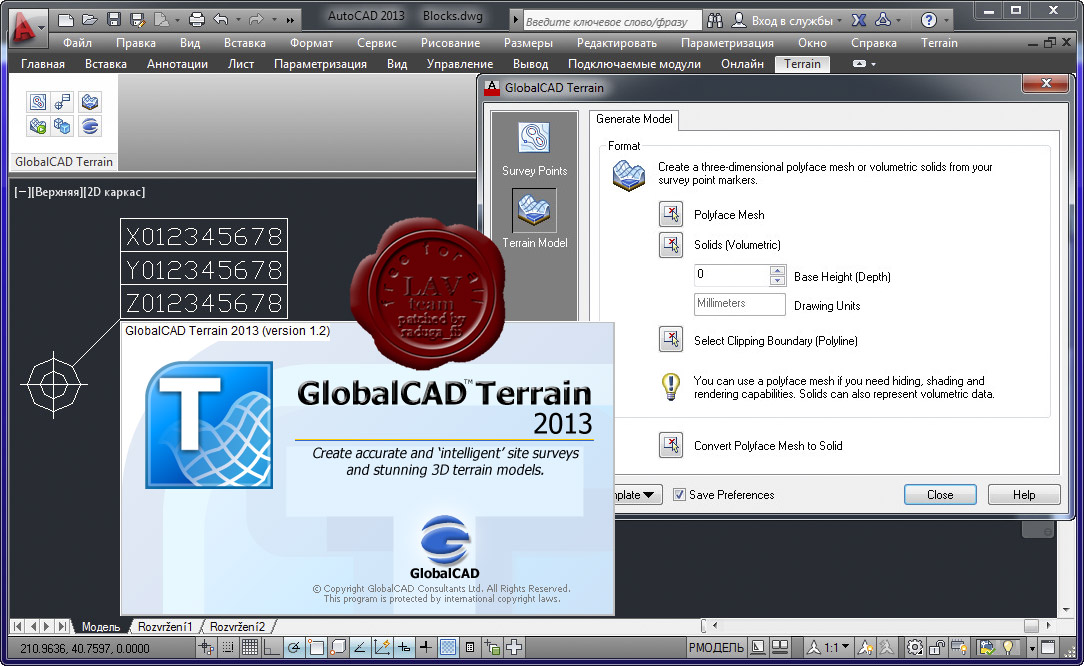Click Terrain Model icon in ribbon panel
This screenshot has height=666, width=1084.
coord(89,102)
